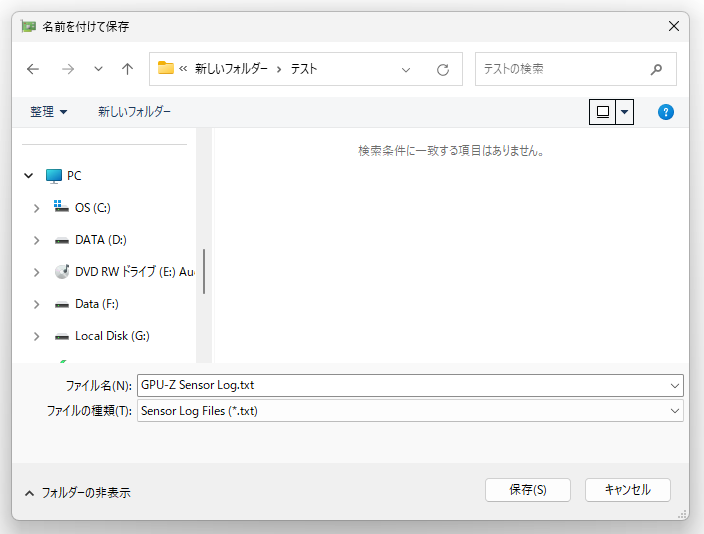Screen dimensions: 704x534
Task: Open the 整理 menu
Action: [x=48, y=112]
